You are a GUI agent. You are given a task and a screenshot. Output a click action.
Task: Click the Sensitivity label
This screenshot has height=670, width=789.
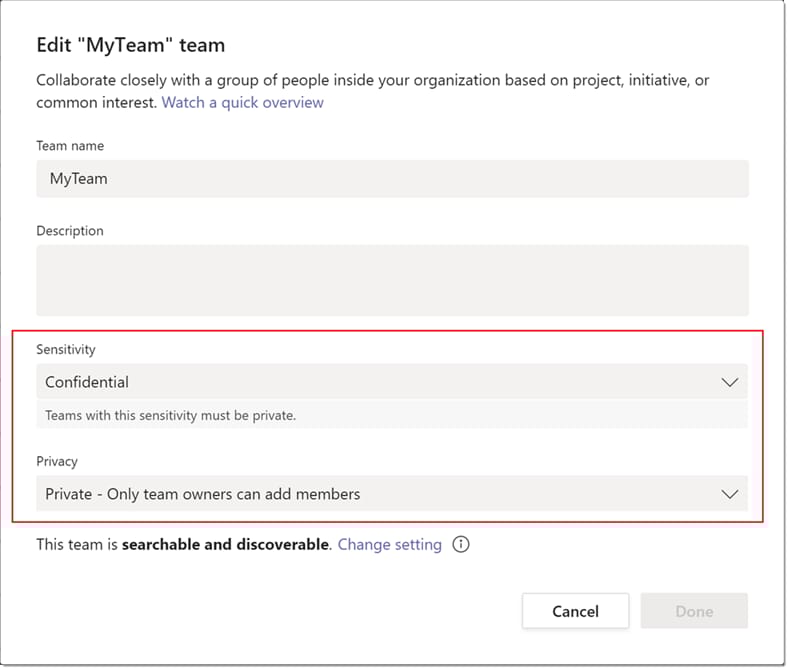66,349
